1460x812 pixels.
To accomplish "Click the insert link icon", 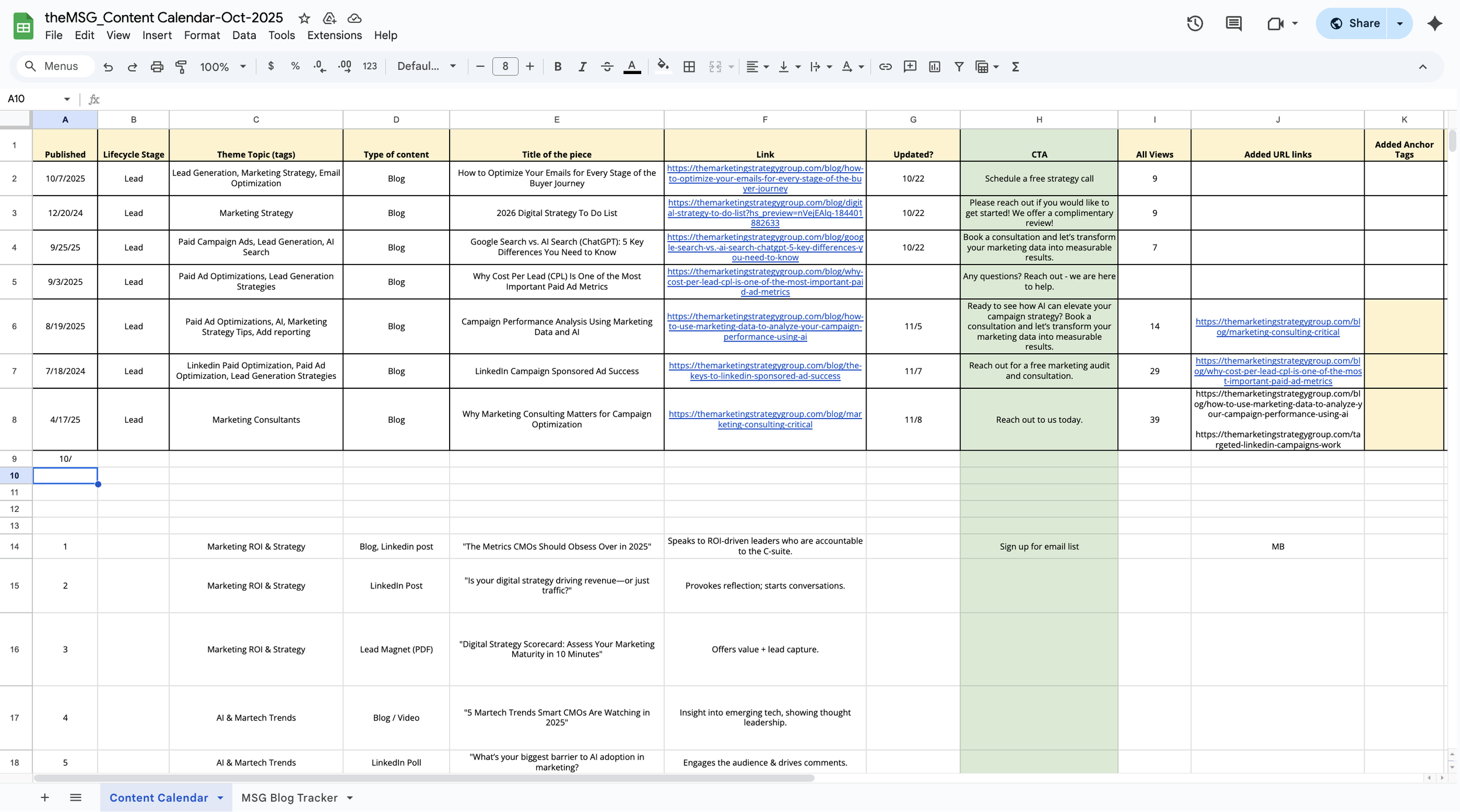I will [x=885, y=67].
